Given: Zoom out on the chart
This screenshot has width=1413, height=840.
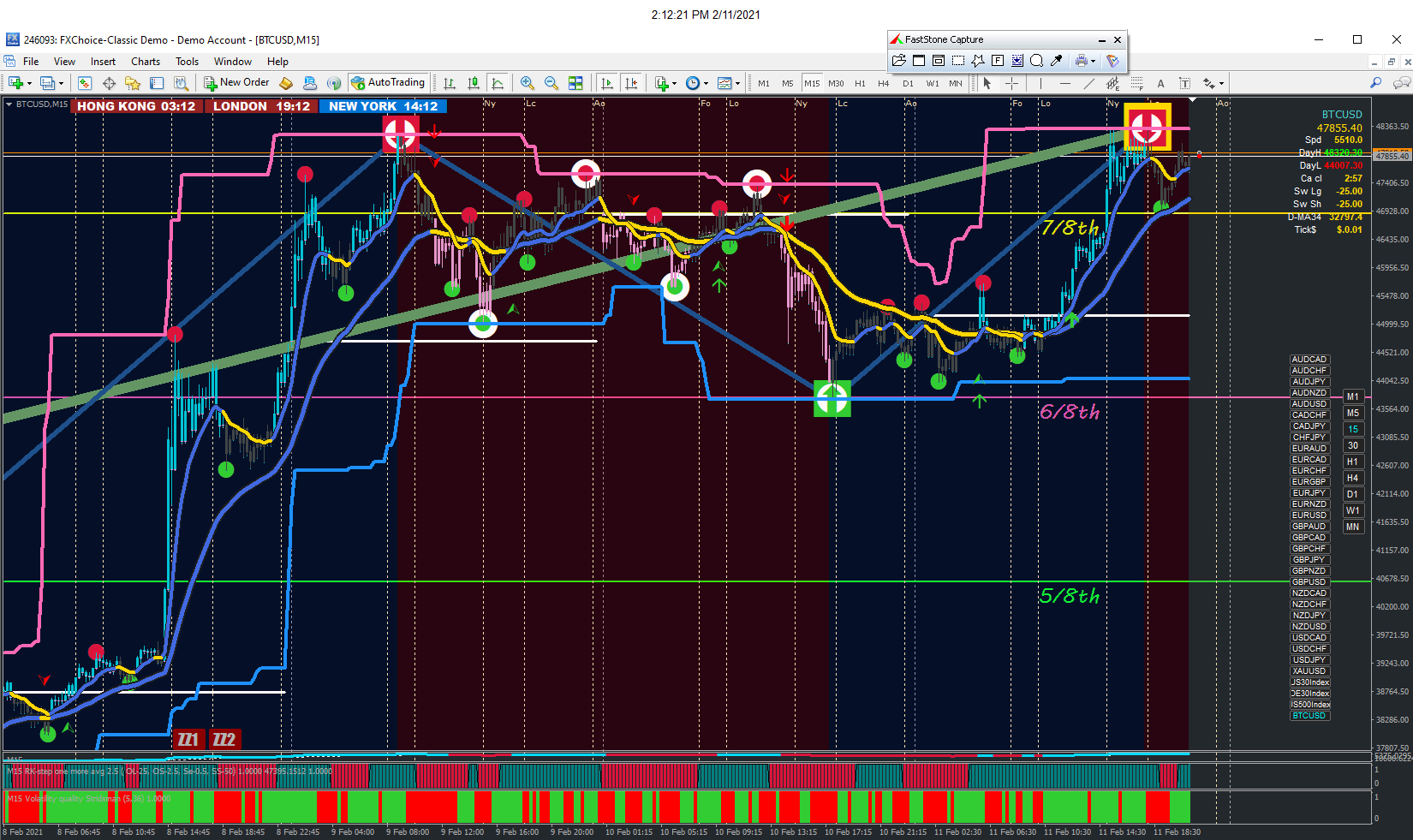Looking at the screenshot, I should click(551, 83).
